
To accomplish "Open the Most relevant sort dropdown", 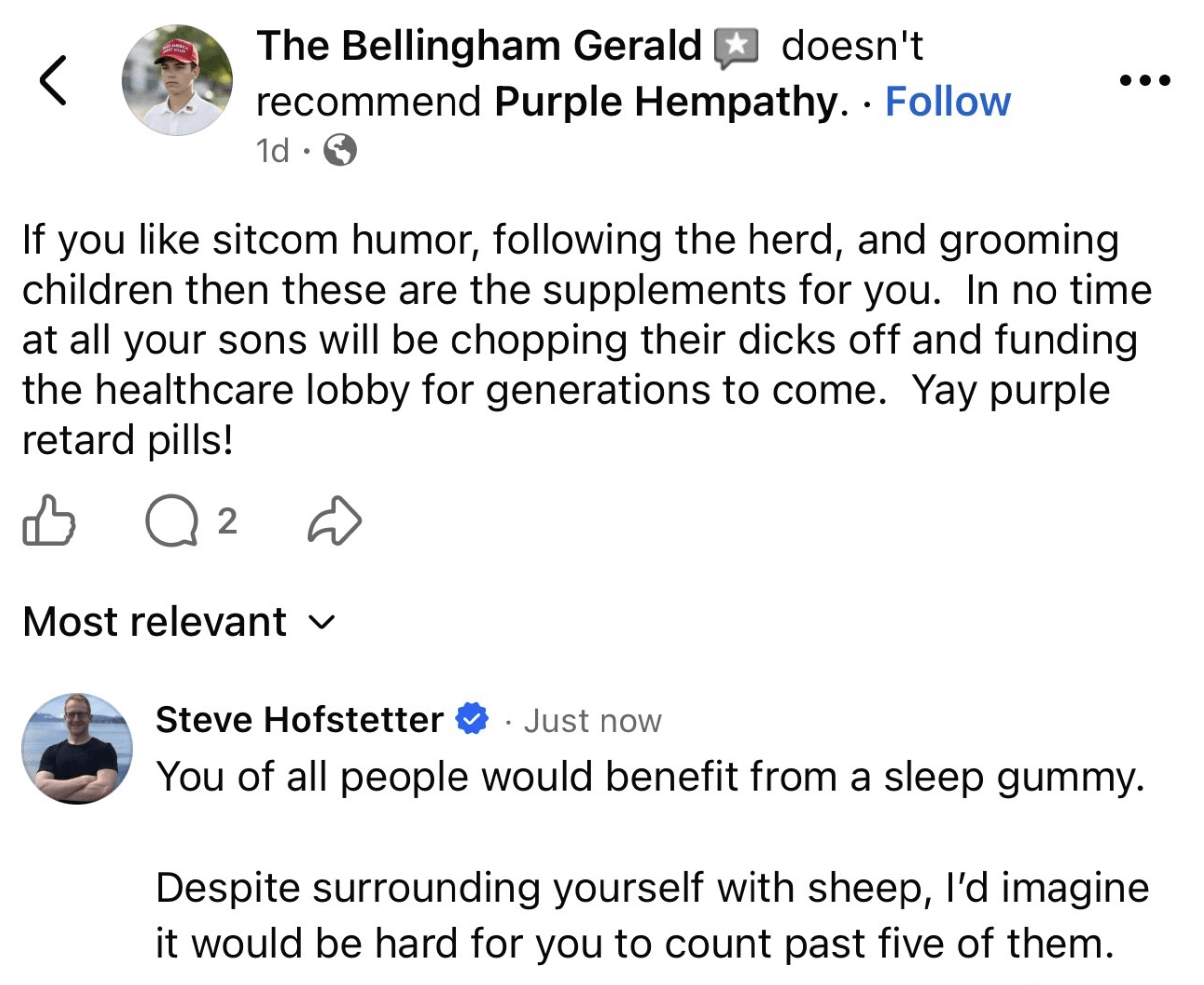I will (155, 621).
